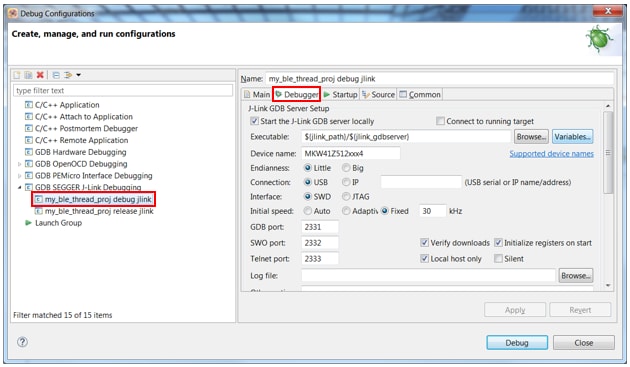The image size is (630, 367).
Task: Select IP connection radio button
Action: [x=346, y=182]
